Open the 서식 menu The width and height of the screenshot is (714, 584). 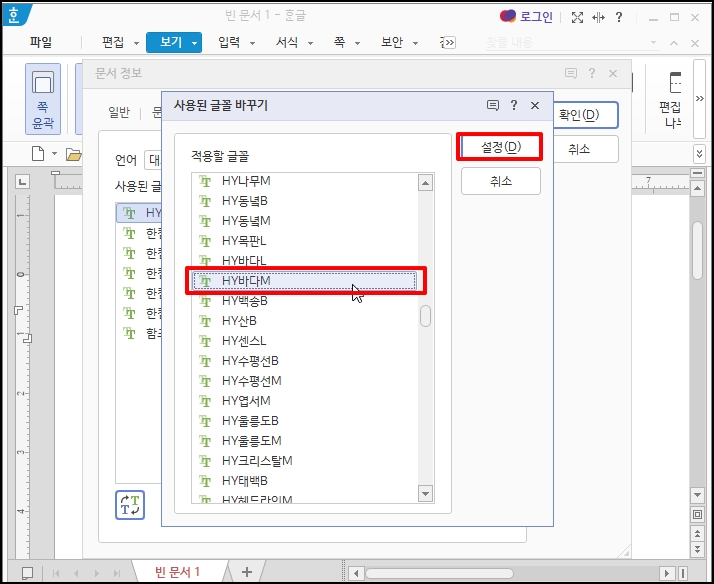pyautogui.click(x=287, y=42)
